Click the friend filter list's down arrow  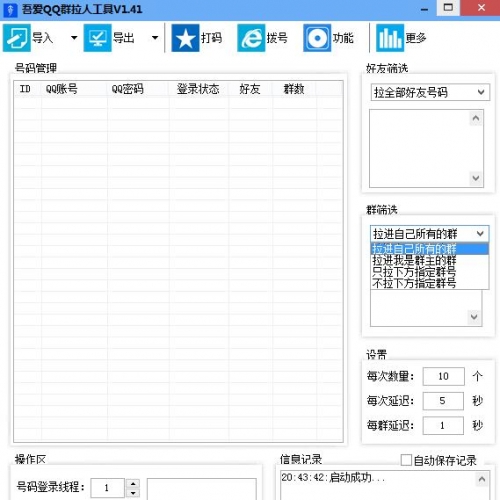[x=476, y=178]
